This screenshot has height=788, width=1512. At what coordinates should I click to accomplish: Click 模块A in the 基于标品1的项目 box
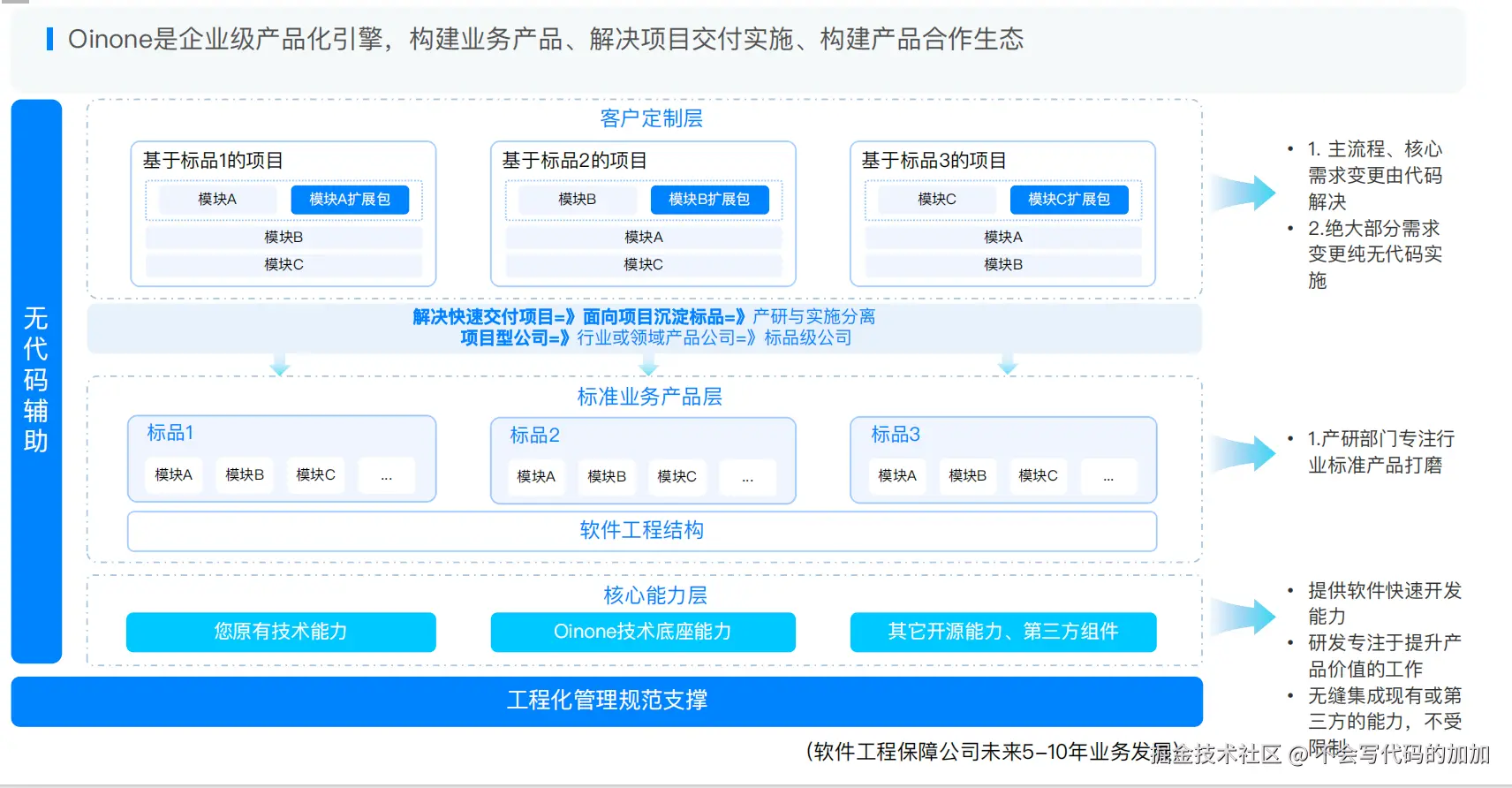click(x=217, y=200)
